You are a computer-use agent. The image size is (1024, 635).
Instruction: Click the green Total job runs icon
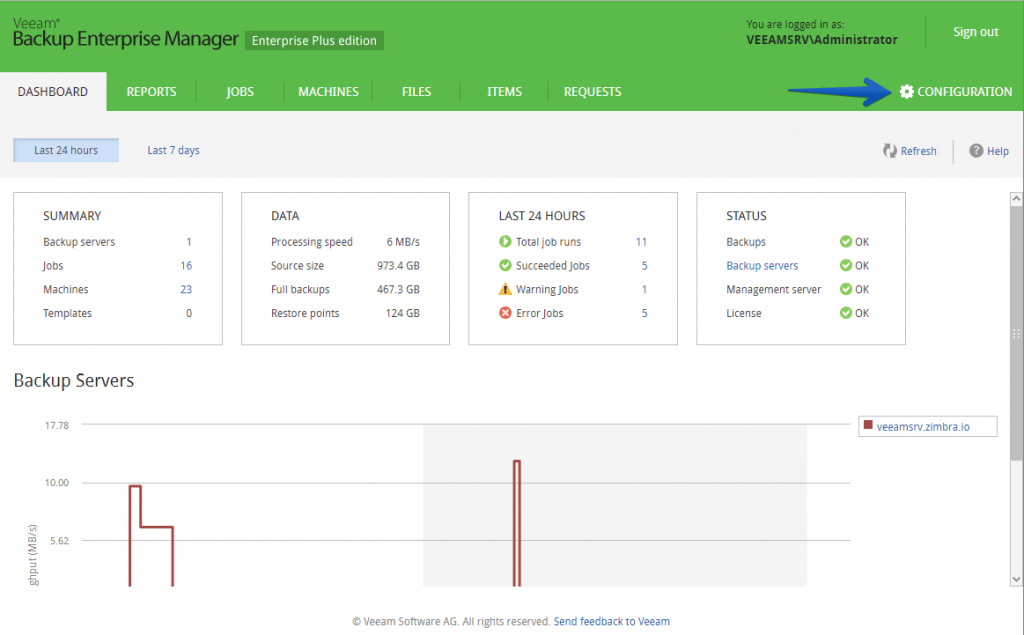(x=505, y=242)
